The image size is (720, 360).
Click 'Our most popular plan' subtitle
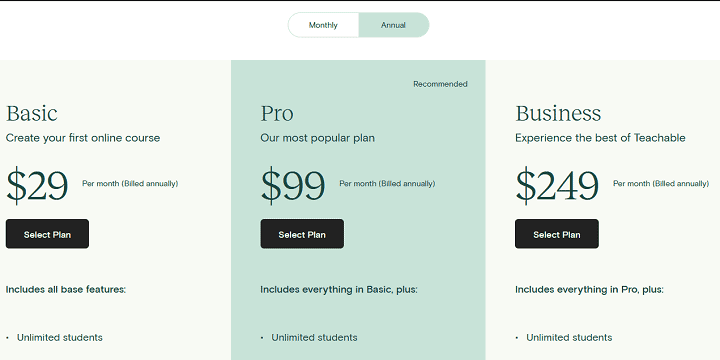tap(317, 138)
